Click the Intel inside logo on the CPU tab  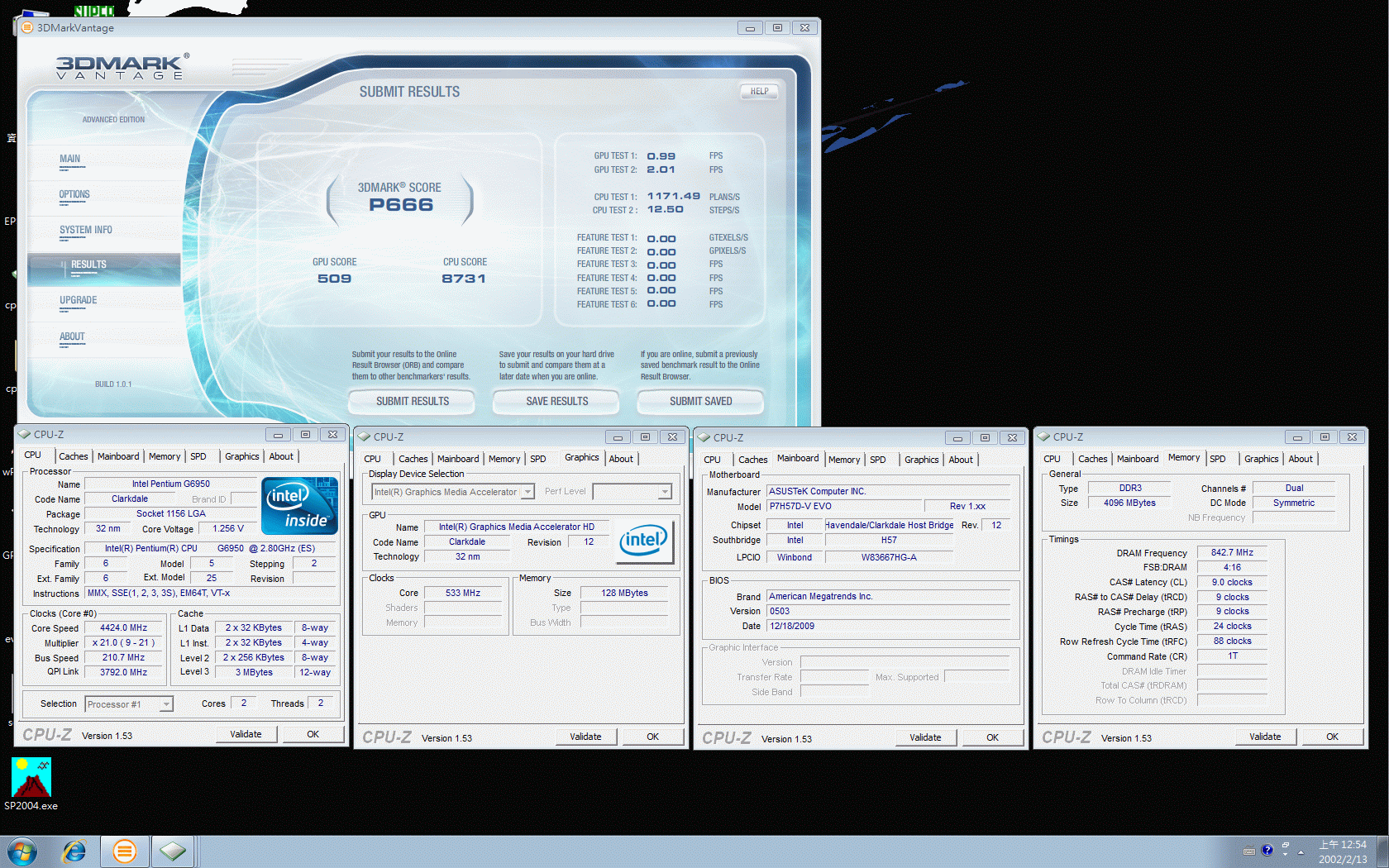[x=299, y=506]
